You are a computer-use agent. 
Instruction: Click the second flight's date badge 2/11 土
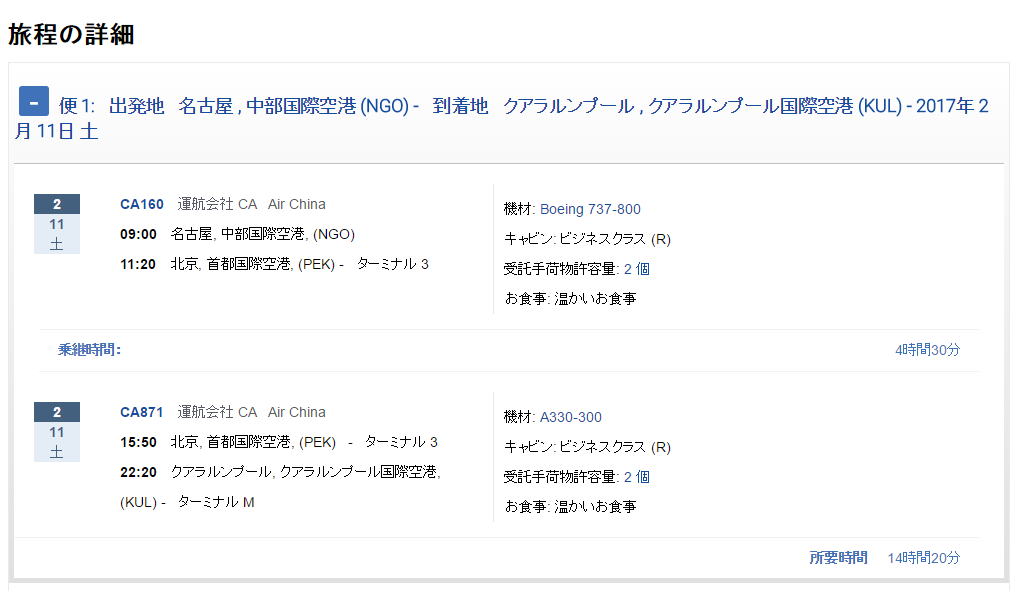pos(57,432)
